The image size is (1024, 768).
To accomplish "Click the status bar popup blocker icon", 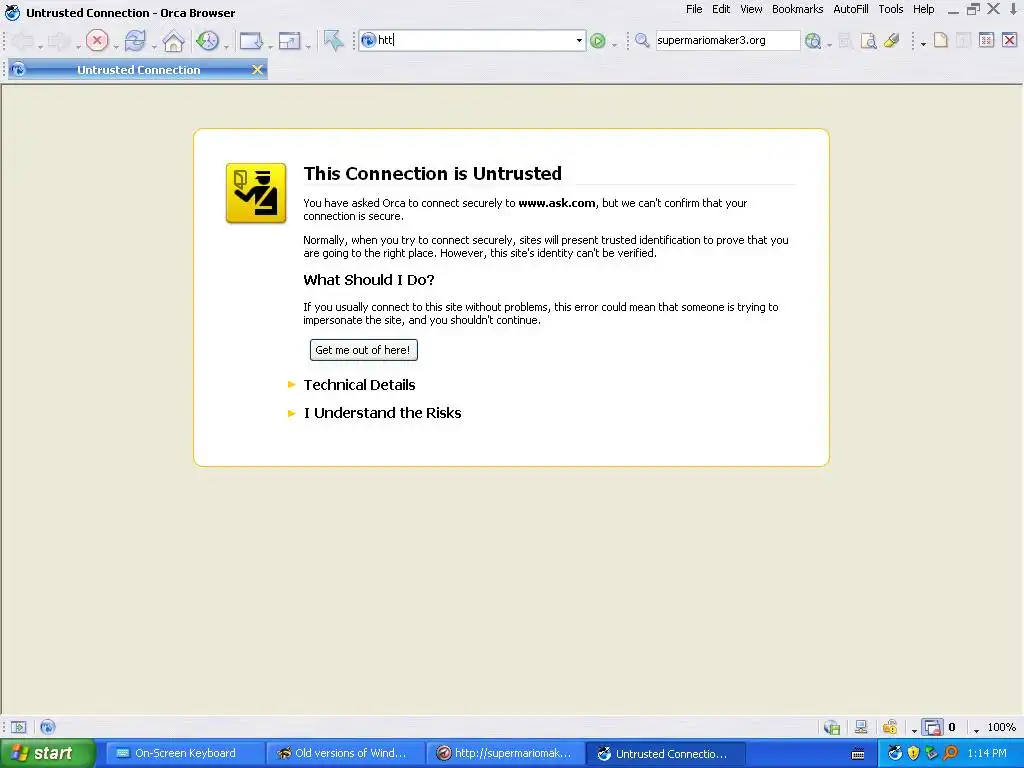I will coord(933,727).
